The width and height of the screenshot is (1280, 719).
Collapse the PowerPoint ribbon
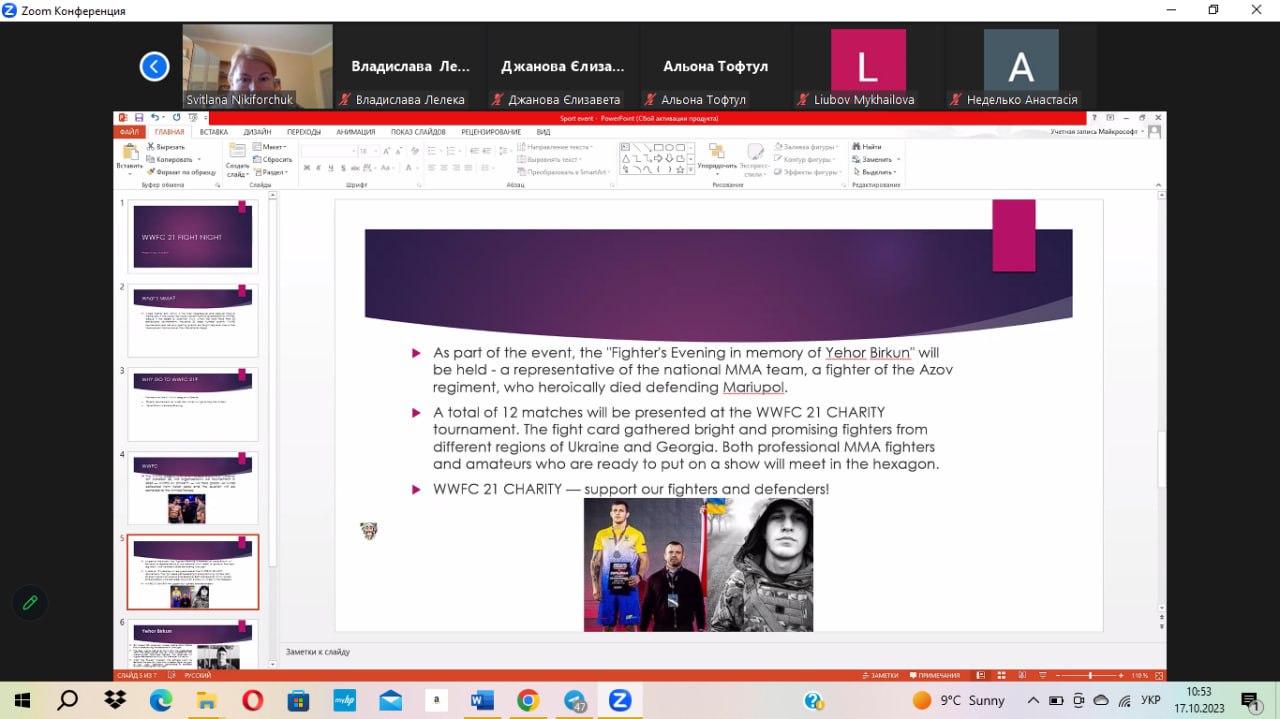pyautogui.click(x=1157, y=184)
